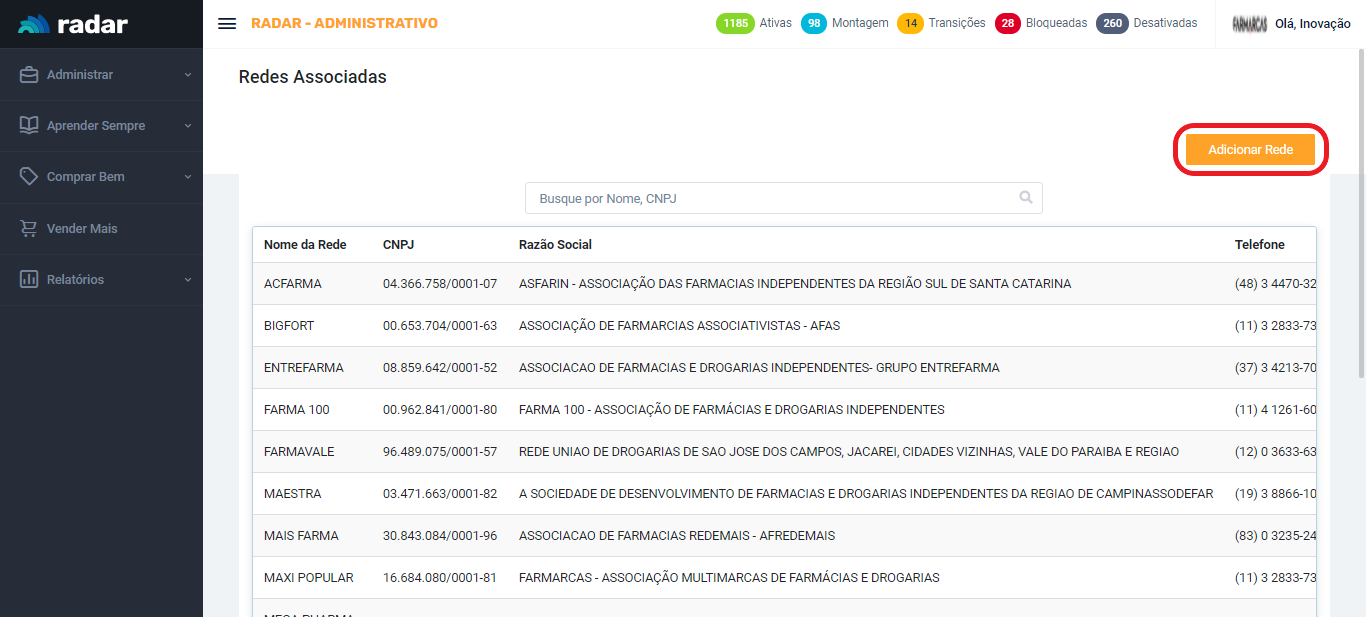Click the Vender Mais cart icon
Image resolution: width=1366 pixels, height=617 pixels.
click(29, 229)
